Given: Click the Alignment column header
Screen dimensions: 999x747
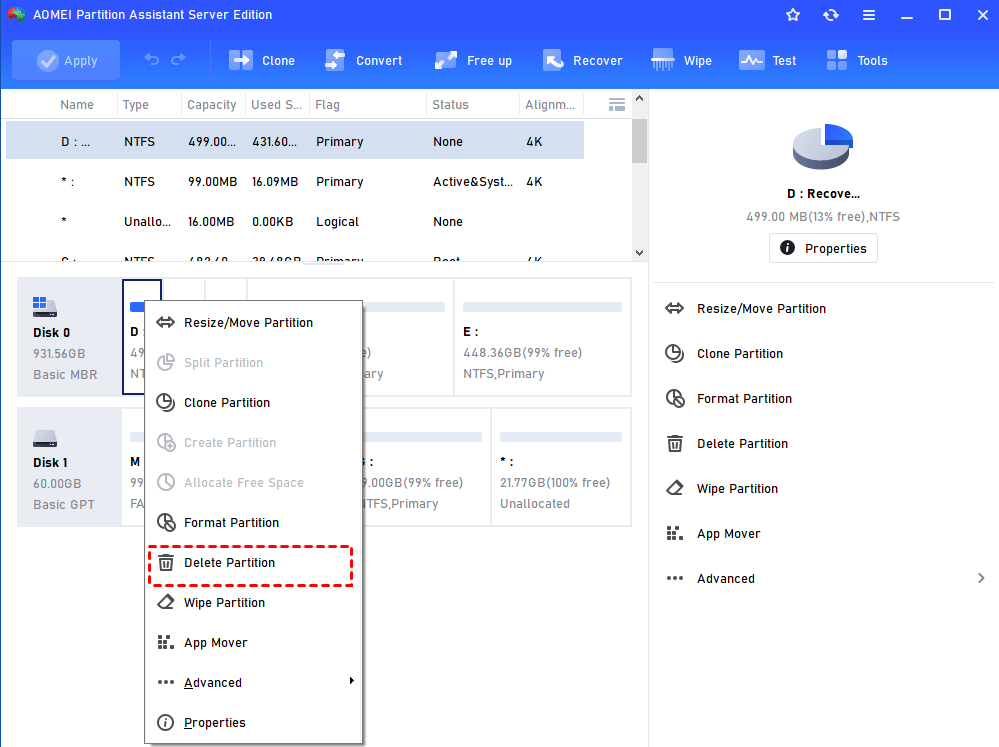Looking at the screenshot, I should (x=550, y=105).
